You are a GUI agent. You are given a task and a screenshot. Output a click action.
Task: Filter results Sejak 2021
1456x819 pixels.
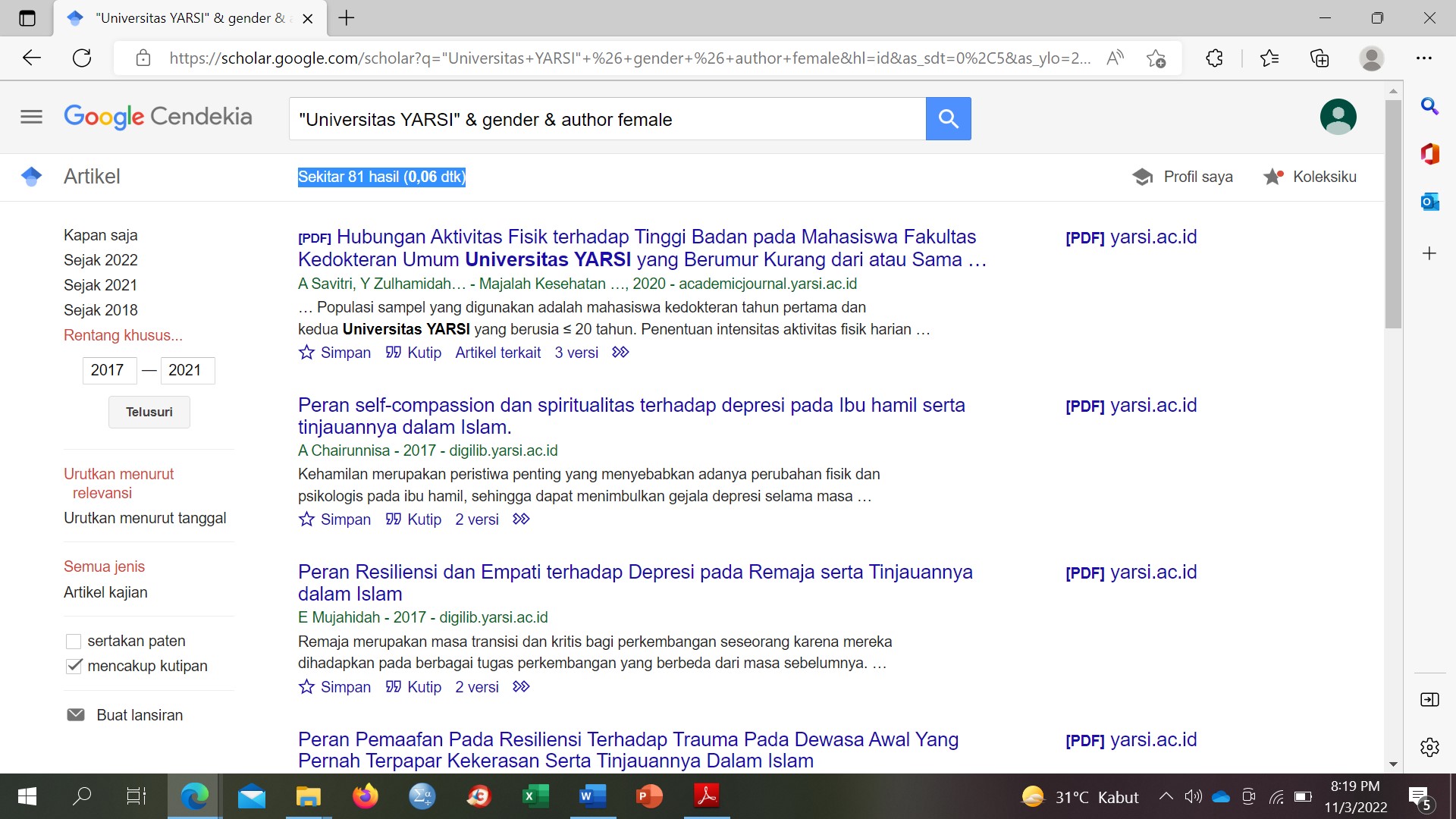coord(101,285)
